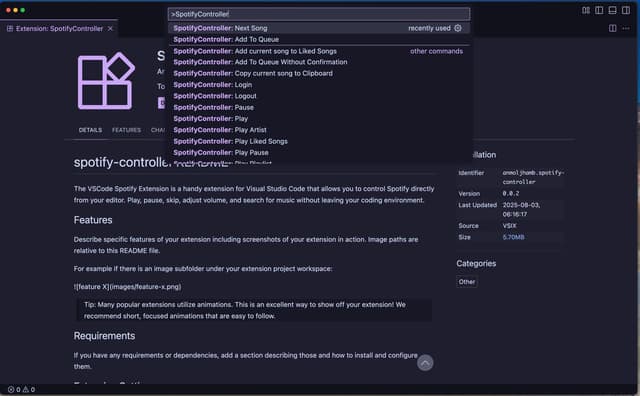Click the scroll-to-top arrow button
Screen dimensions: 640x396
(x=425, y=363)
